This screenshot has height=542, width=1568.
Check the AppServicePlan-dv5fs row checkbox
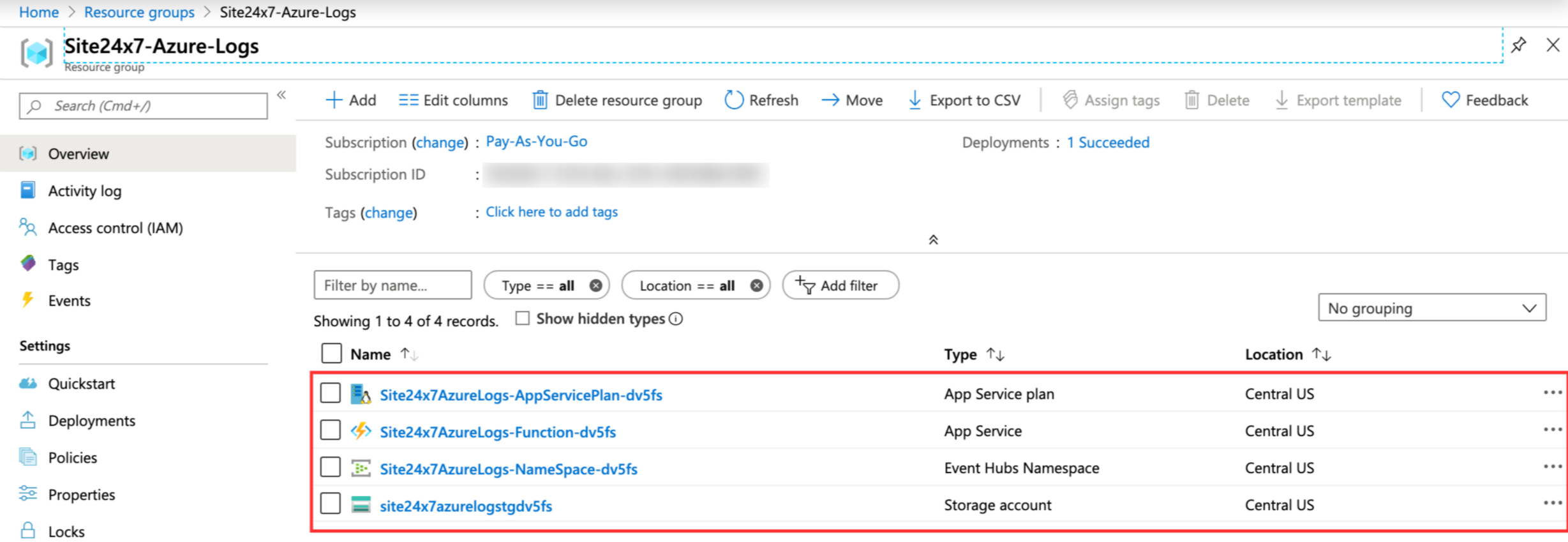tap(330, 393)
